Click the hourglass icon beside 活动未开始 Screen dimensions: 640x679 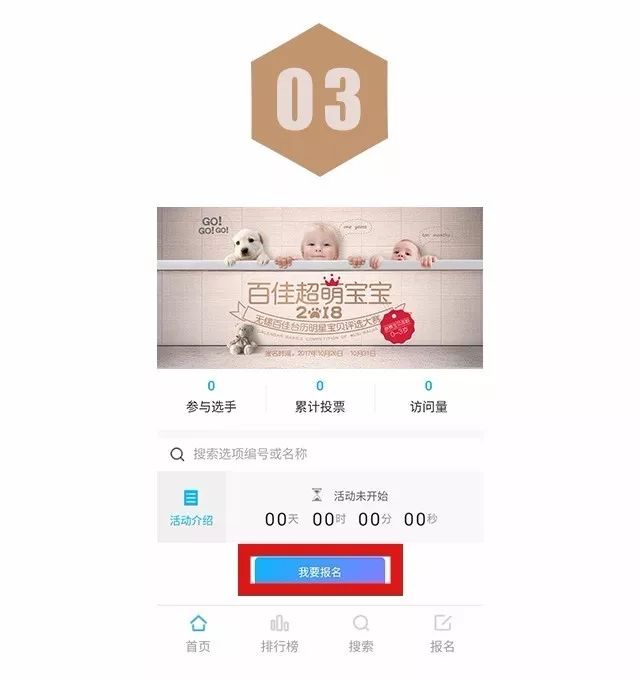point(317,495)
